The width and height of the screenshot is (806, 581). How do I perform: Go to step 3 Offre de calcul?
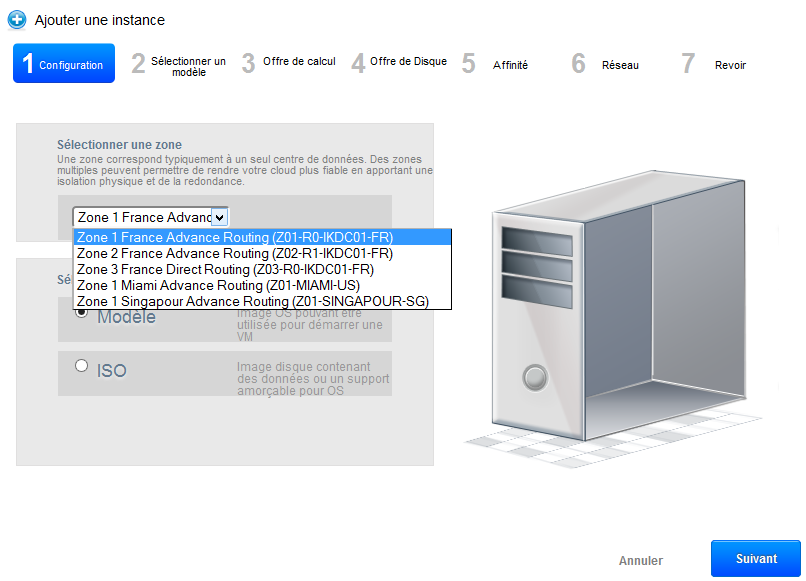[288, 62]
